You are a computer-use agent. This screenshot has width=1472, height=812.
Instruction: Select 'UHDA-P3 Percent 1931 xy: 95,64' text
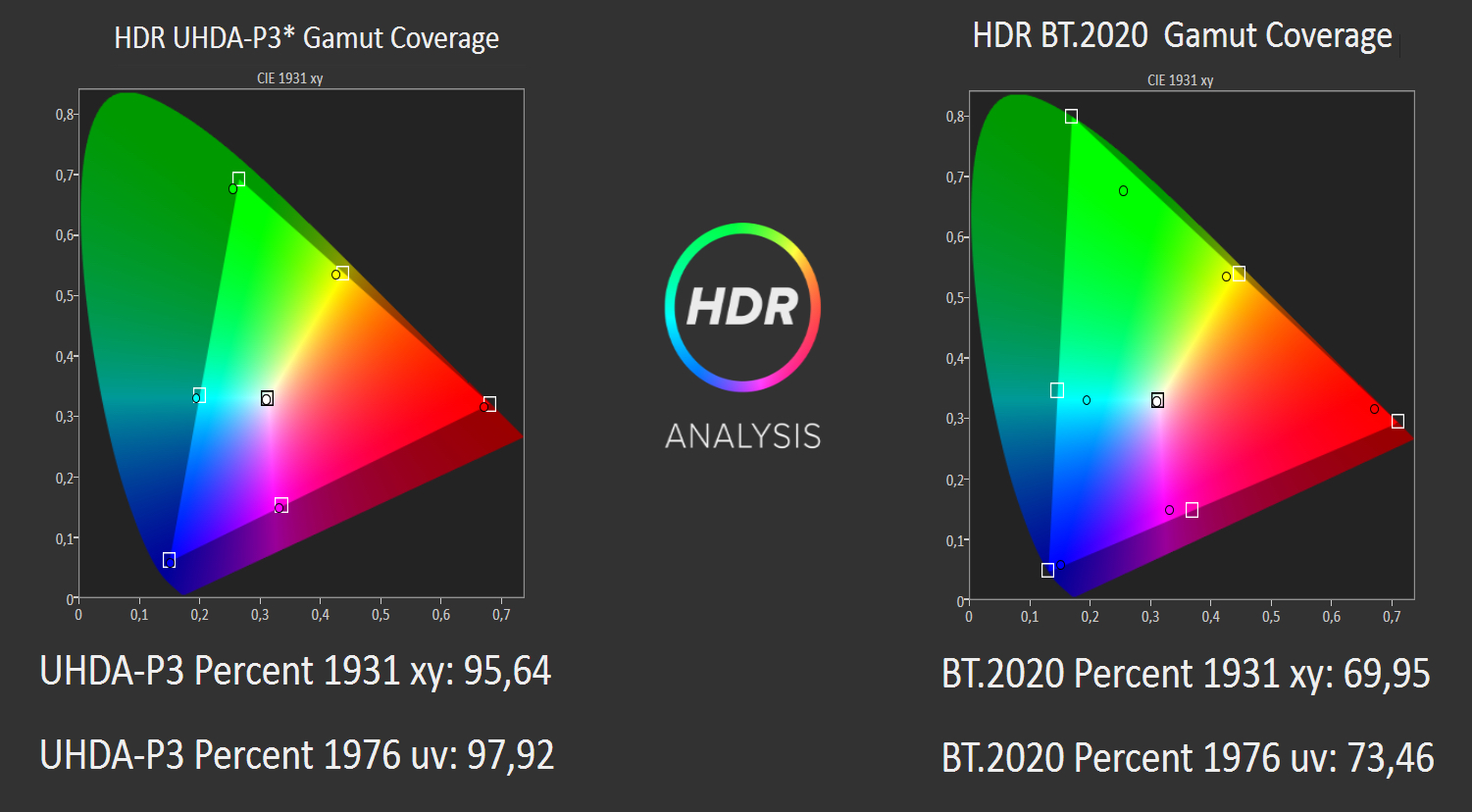pyautogui.click(x=295, y=672)
